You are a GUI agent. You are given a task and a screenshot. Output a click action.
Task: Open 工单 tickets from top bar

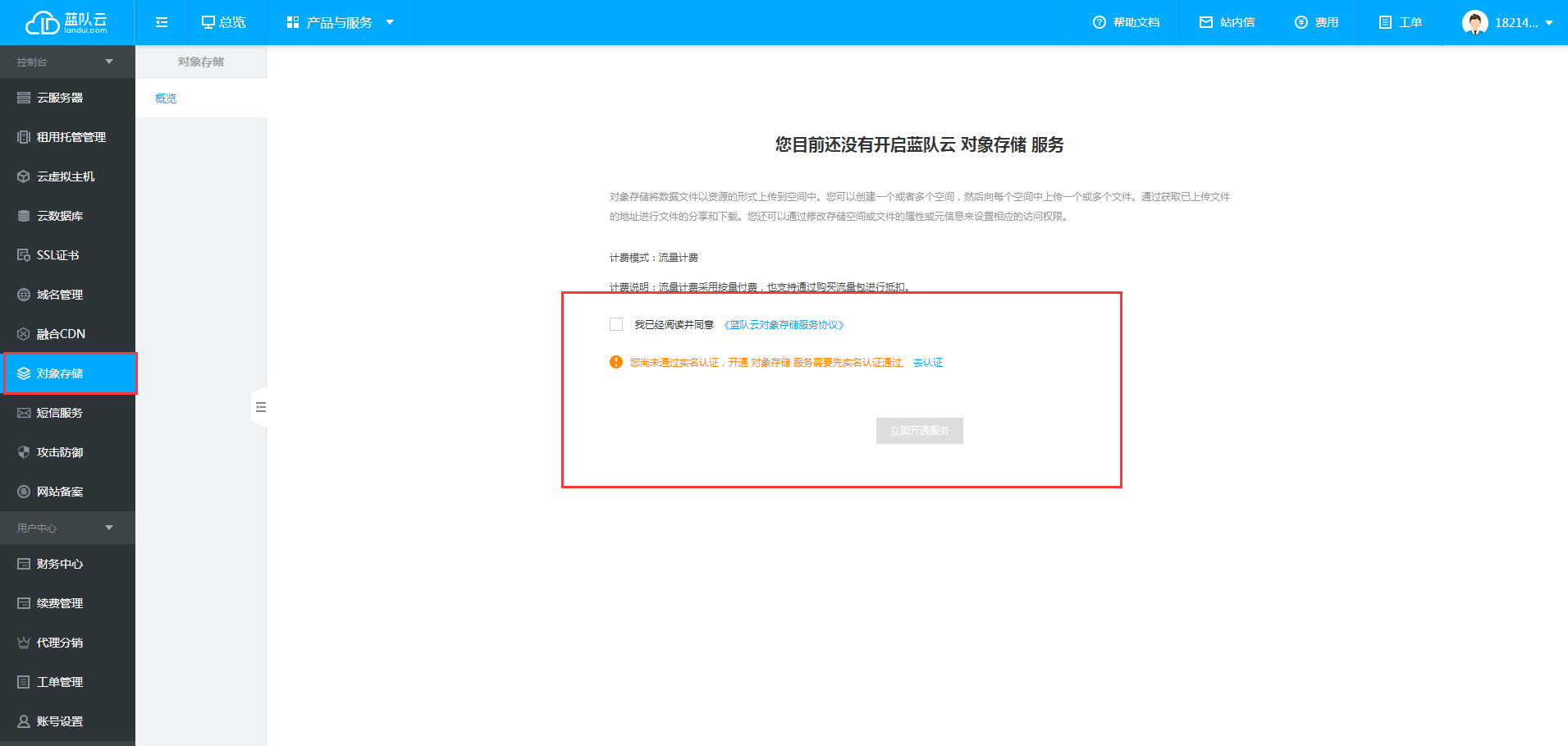1400,22
